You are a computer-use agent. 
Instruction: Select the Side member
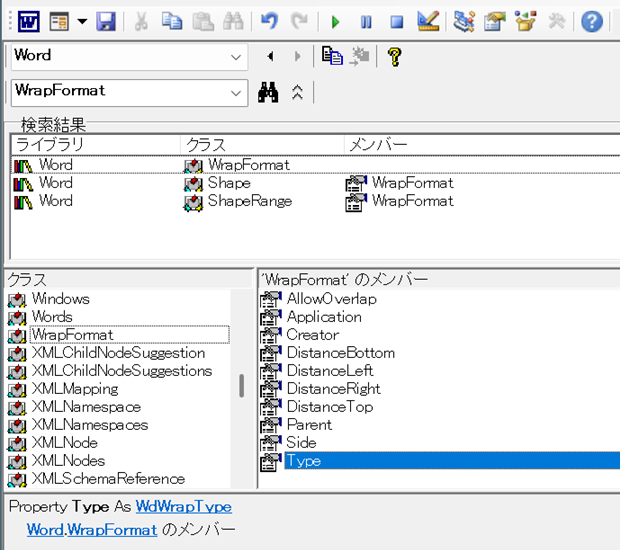coord(301,443)
